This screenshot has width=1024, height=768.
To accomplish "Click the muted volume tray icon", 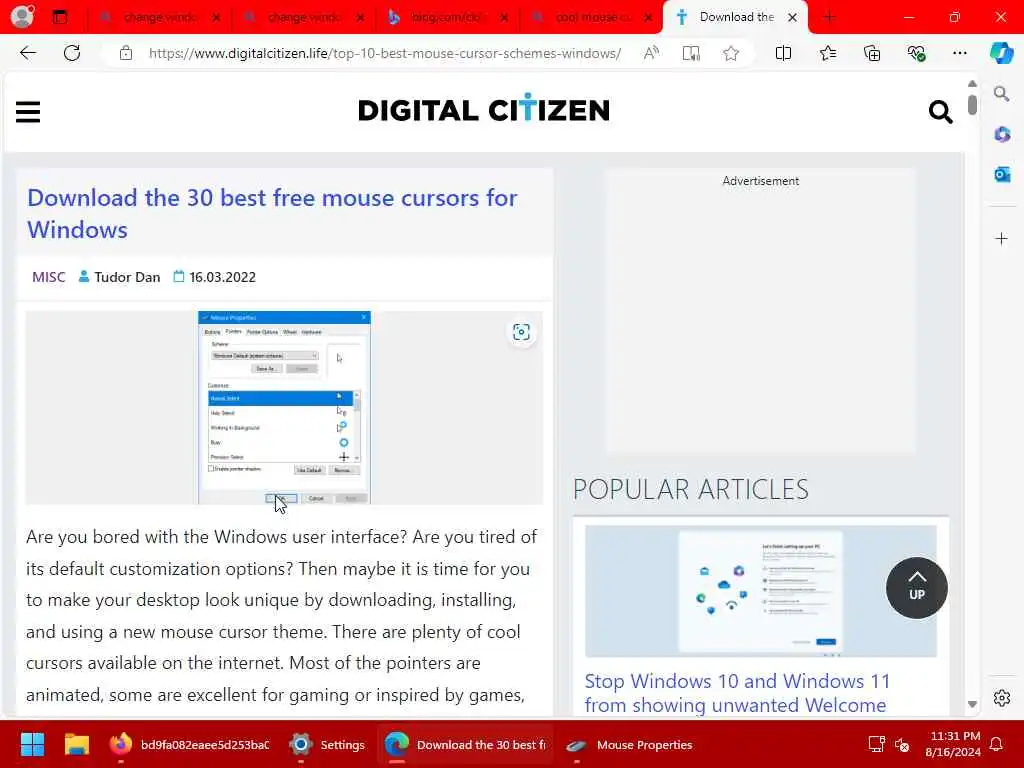I will pyautogui.click(x=902, y=744).
